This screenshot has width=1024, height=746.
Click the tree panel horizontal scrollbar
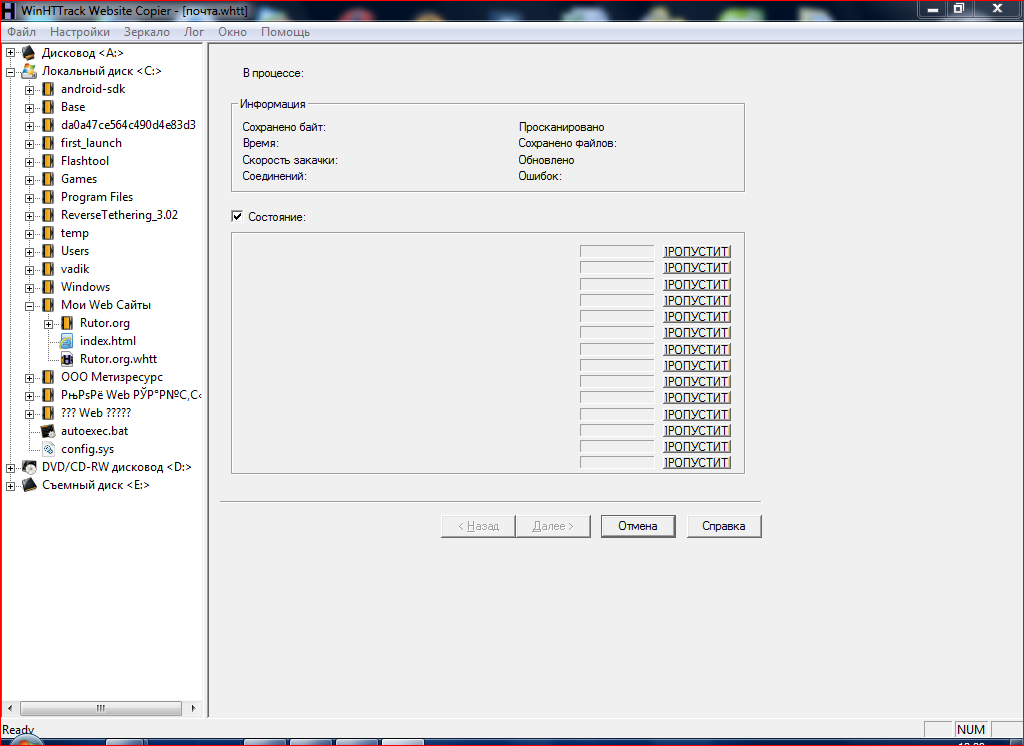[x=101, y=707]
